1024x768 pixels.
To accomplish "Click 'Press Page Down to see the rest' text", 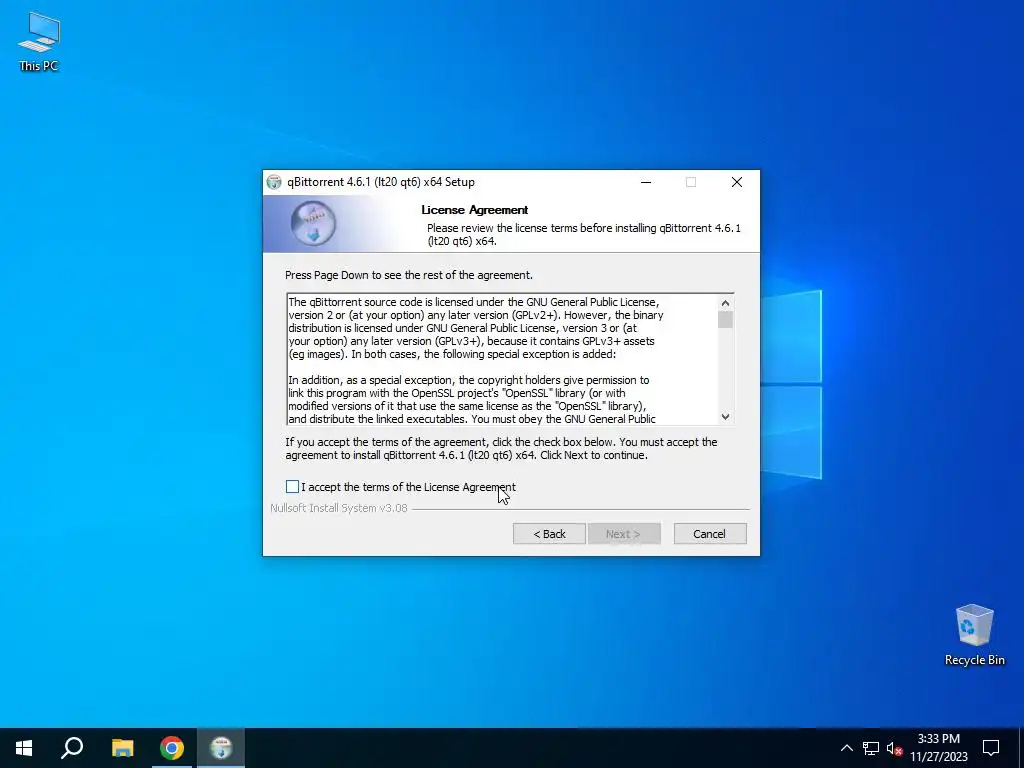I will [409, 275].
